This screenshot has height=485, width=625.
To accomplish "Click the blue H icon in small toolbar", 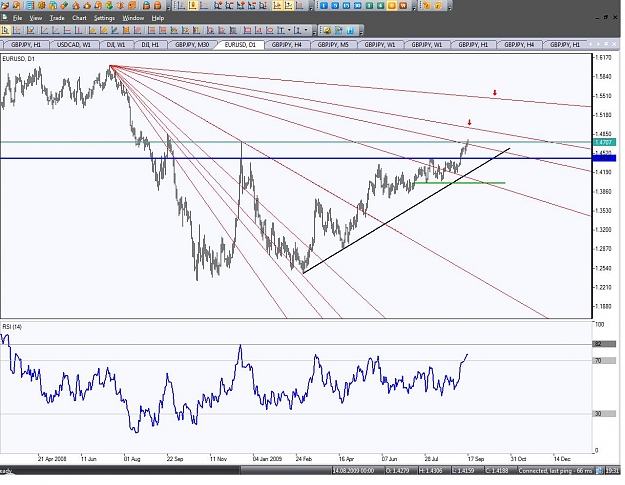I will coord(350,30).
